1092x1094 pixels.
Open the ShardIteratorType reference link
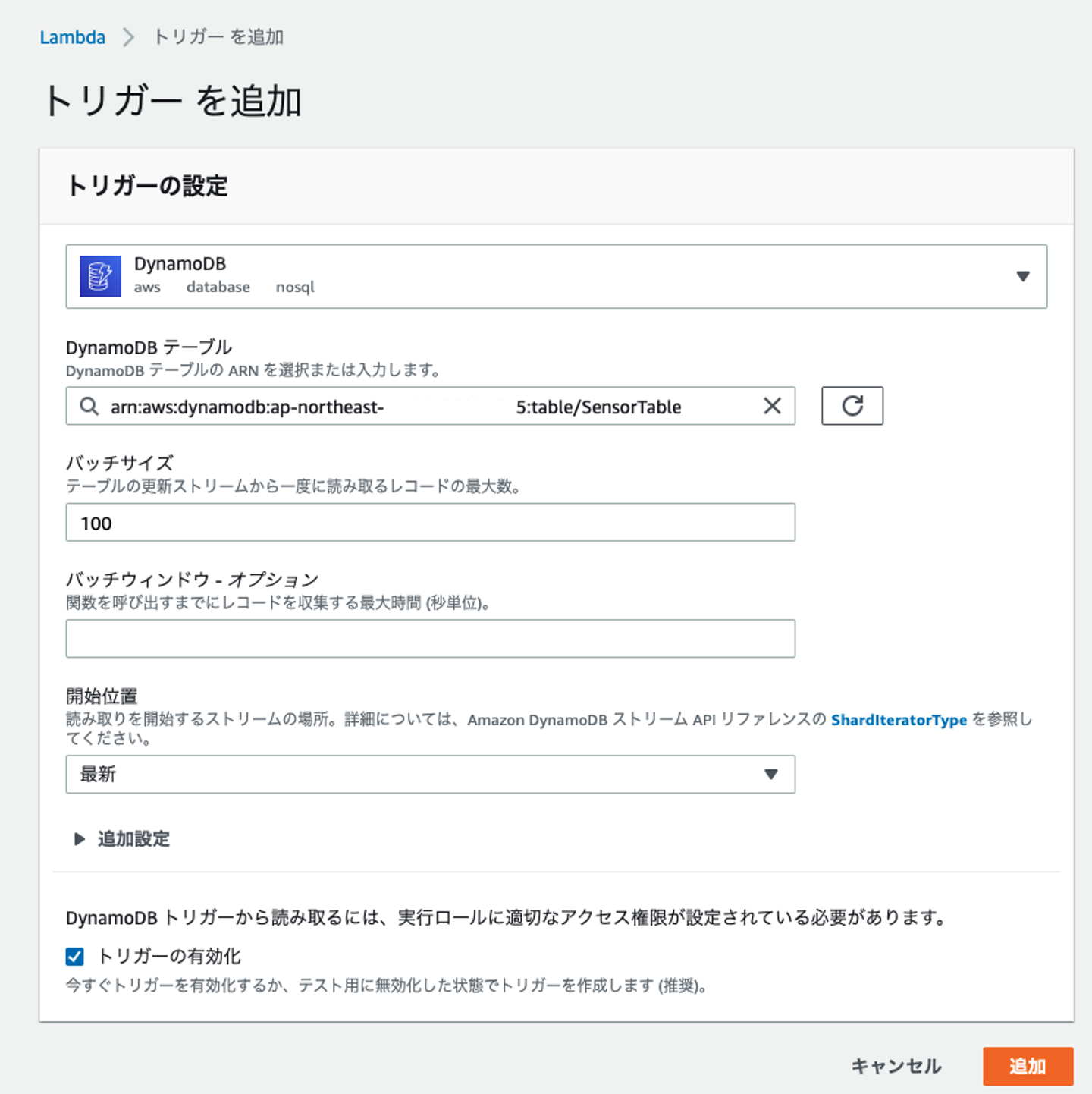tap(899, 720)
